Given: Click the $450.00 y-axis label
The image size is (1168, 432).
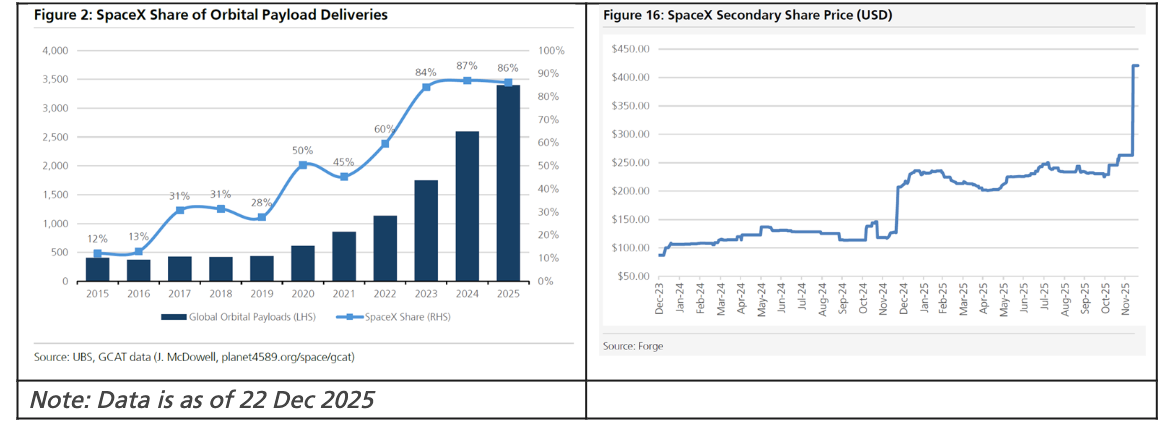Looking at the screenshot, I should [630, 49].
